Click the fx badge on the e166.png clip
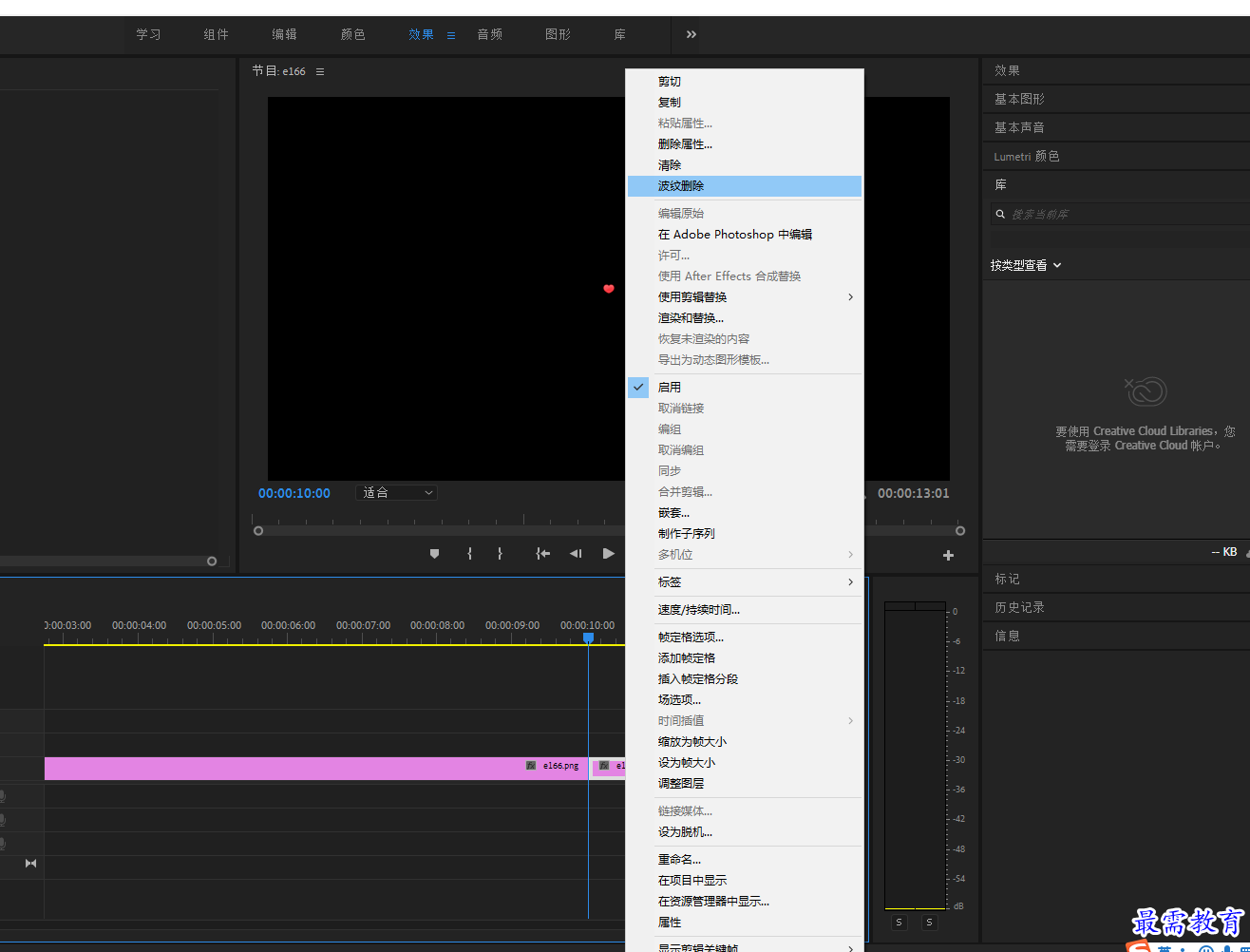Viewport: 1250px width, 952px height. [531, 765]
